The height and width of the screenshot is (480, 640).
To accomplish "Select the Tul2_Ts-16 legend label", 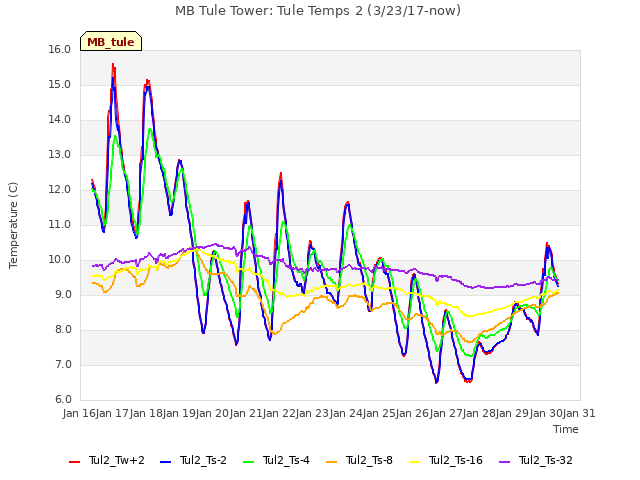I will tap(456, 460).
